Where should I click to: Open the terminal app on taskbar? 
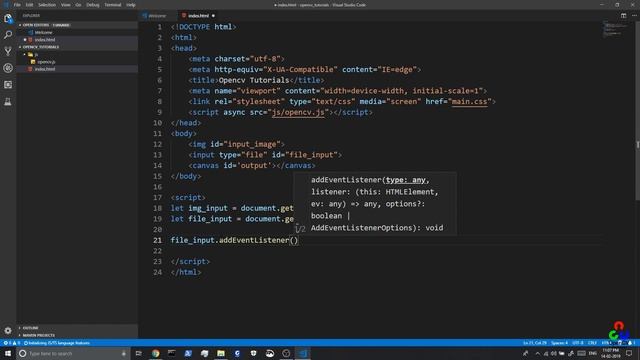point(172,353)
